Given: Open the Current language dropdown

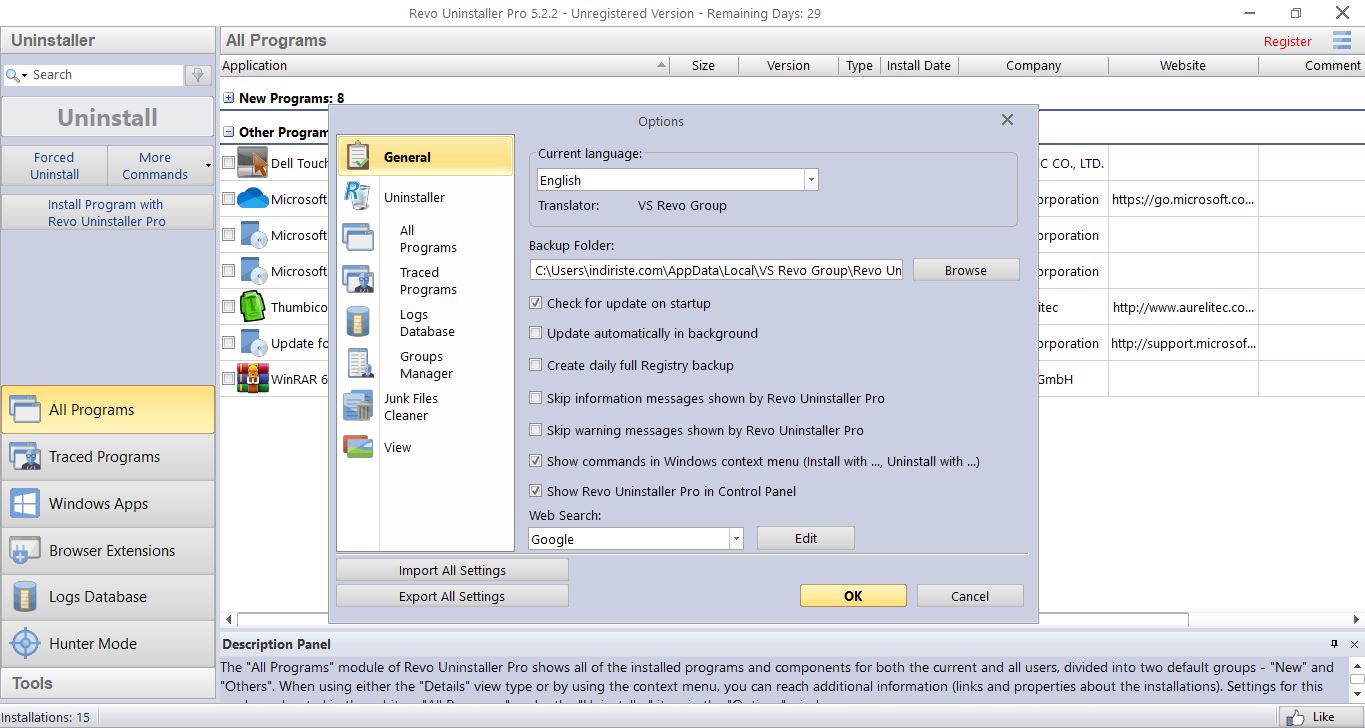Looking at the screenshot, I should coord(811,180).
